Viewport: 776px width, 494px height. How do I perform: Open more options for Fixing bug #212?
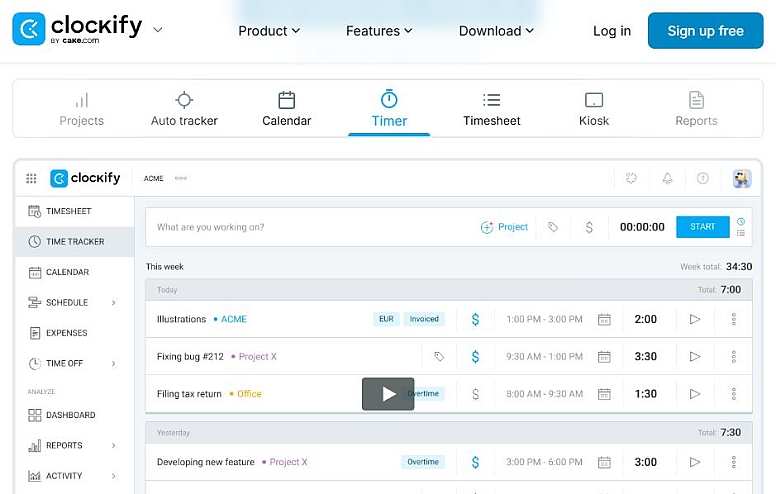[733, 356]
